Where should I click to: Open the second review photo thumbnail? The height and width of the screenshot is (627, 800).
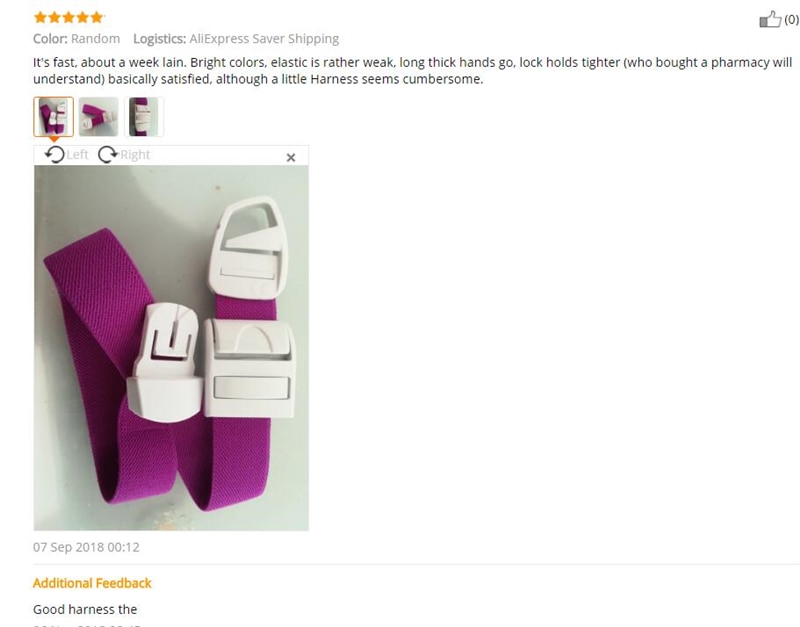98,117
